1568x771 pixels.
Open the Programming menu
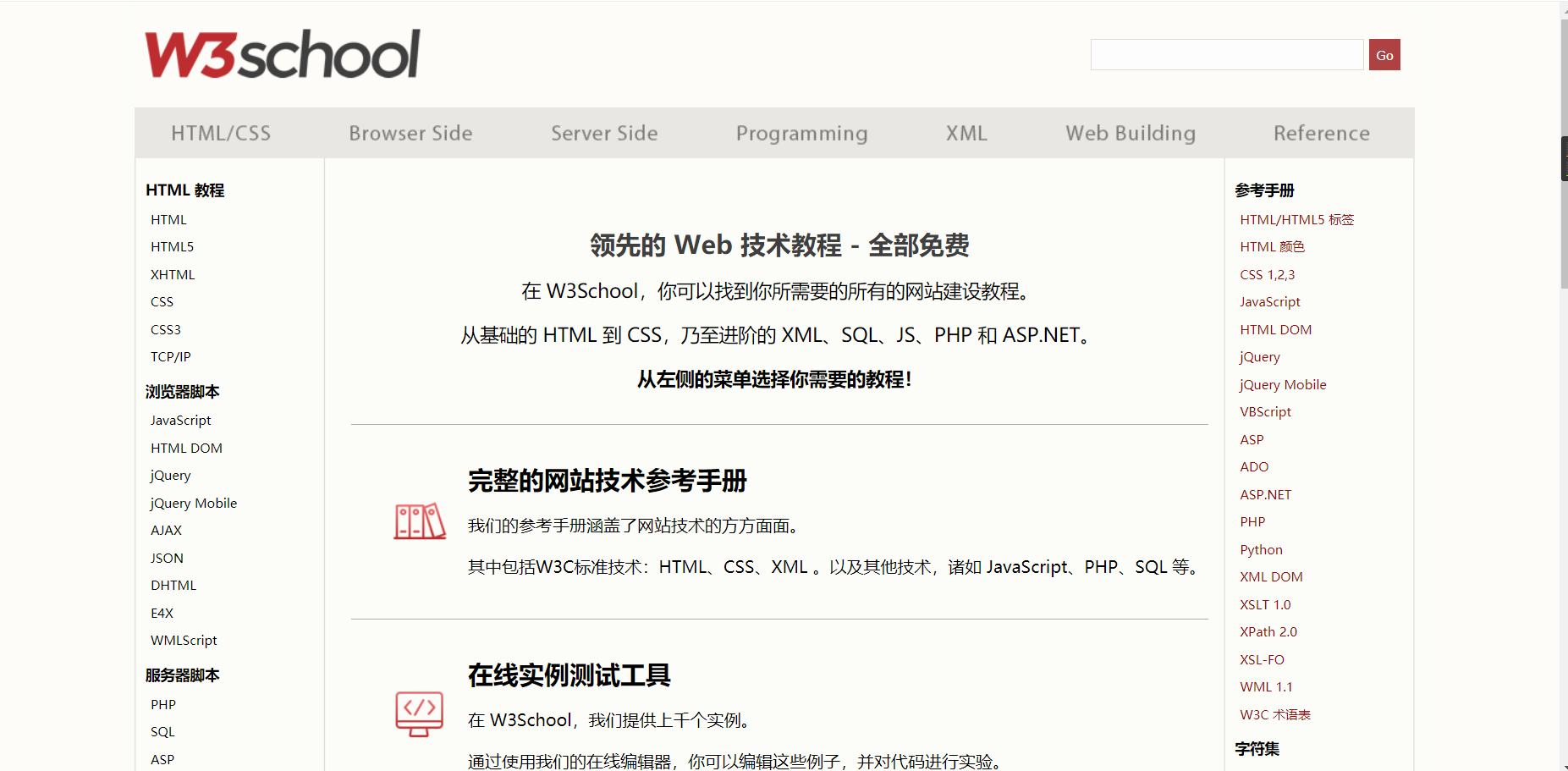tap(801, 133)
